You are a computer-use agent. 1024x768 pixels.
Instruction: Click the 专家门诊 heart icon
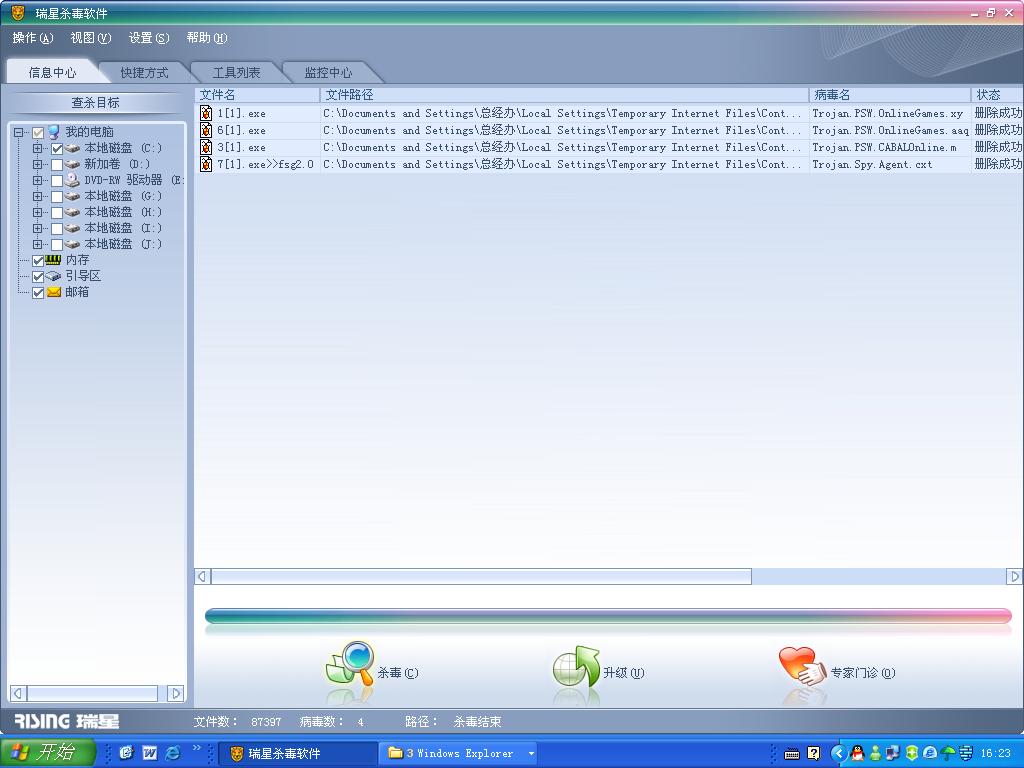pyautogui.click(x=803, y=666)
